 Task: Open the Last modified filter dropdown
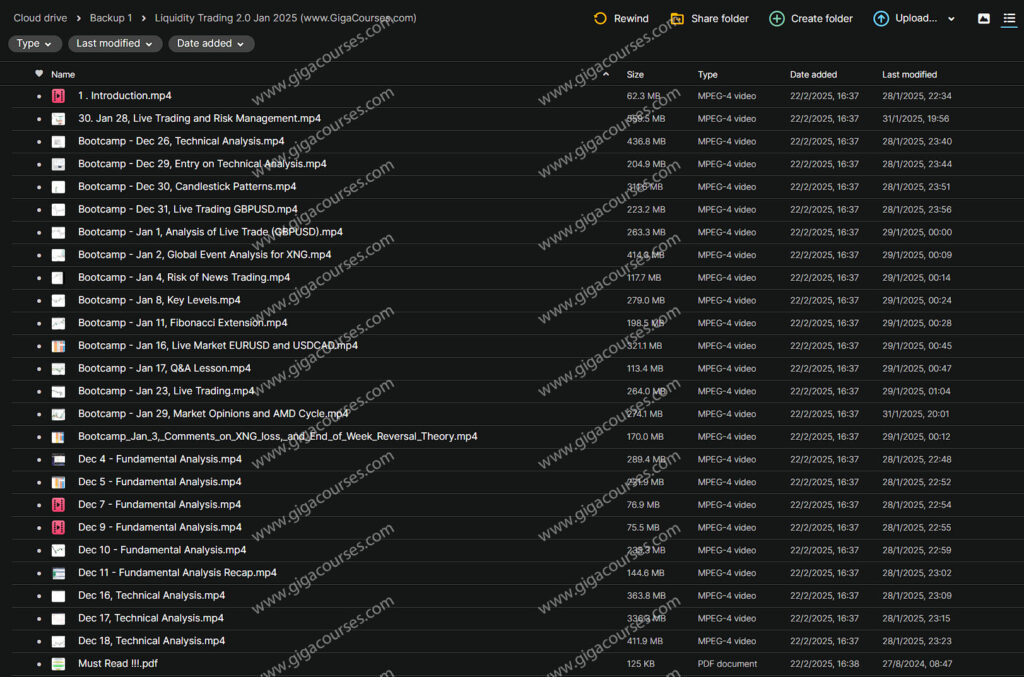click(x=115, y=44)
